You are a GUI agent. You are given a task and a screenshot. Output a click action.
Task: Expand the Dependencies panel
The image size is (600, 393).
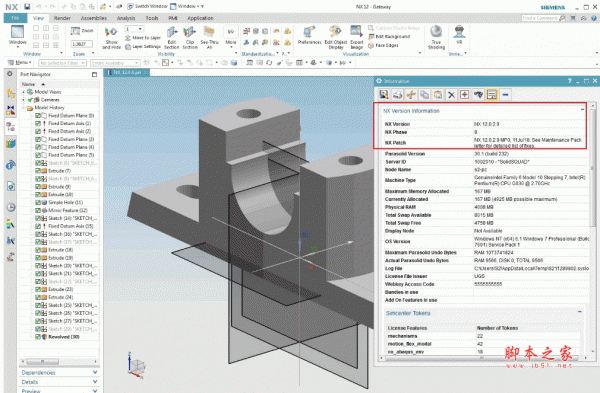coord(59,372)
